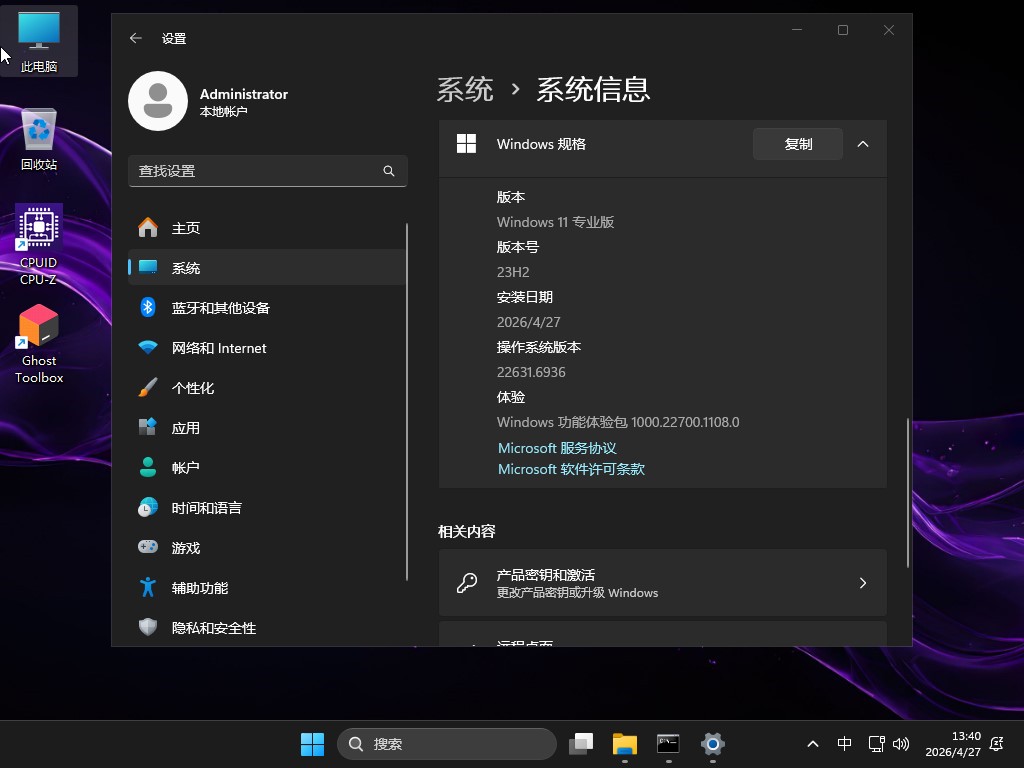The height and width of the screenshot is (768, 1024).
Task: Open the Apps settings section
Action: [186, 428]
